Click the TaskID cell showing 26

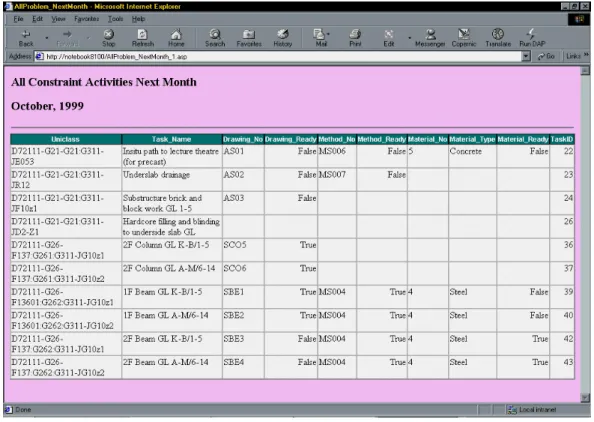coord(562,227)
